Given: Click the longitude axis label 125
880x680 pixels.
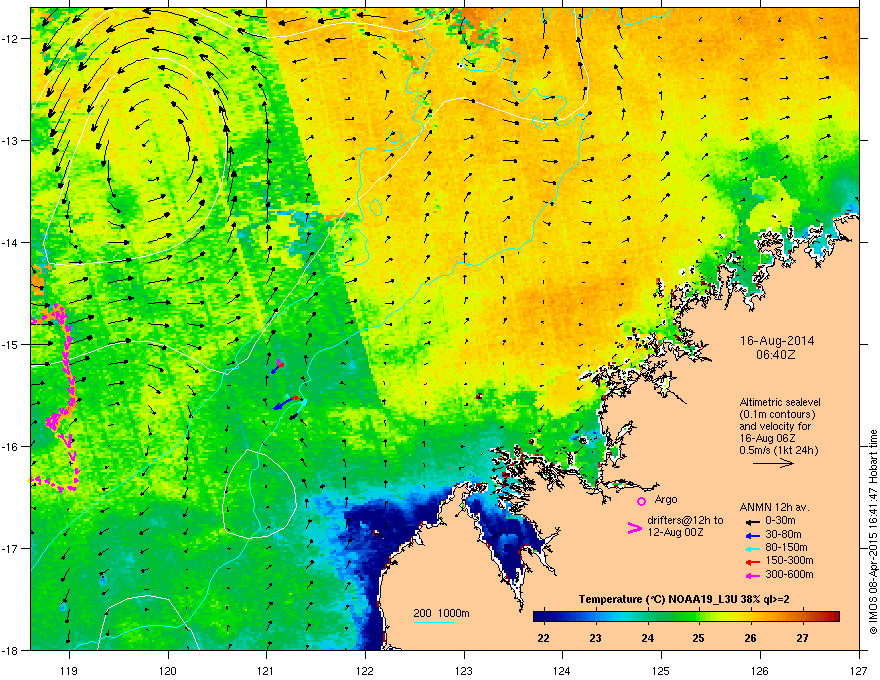Looking at the screenshot, I should point(661,670).
